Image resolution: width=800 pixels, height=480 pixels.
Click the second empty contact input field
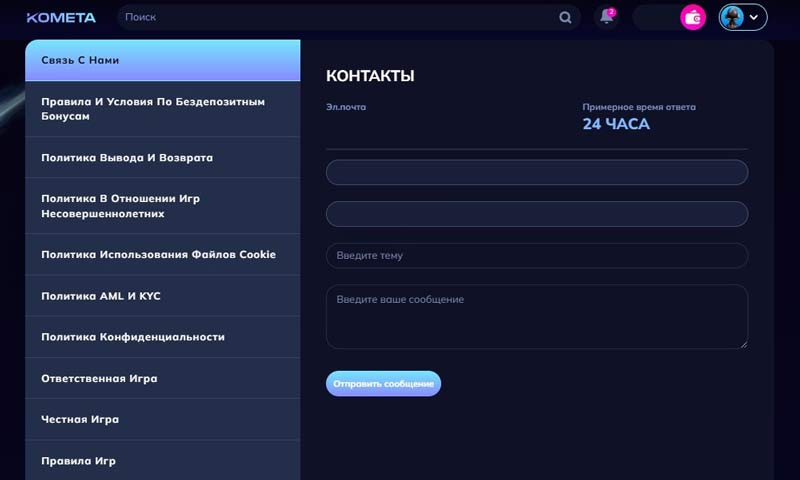coord(537,214)
